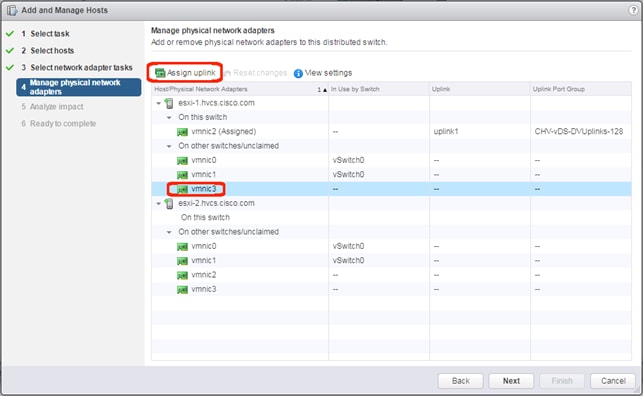The width and height of the screenshot is (643, 396).
Task: Click vSwitch0 cell in esxi-2 vmnic0 row
Action: click(x=348, y=246)
